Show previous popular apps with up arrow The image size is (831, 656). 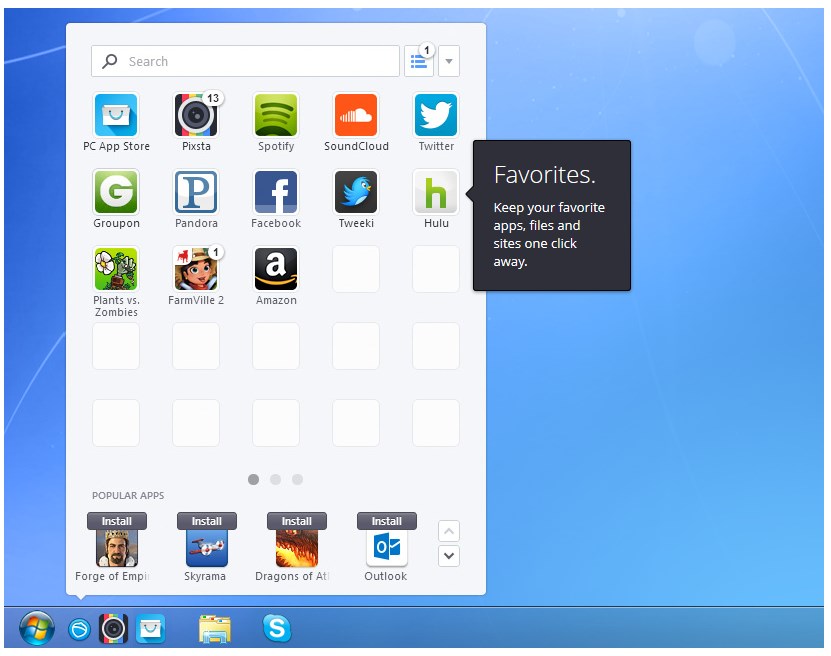pyautogui.click(x=449, y=531)
